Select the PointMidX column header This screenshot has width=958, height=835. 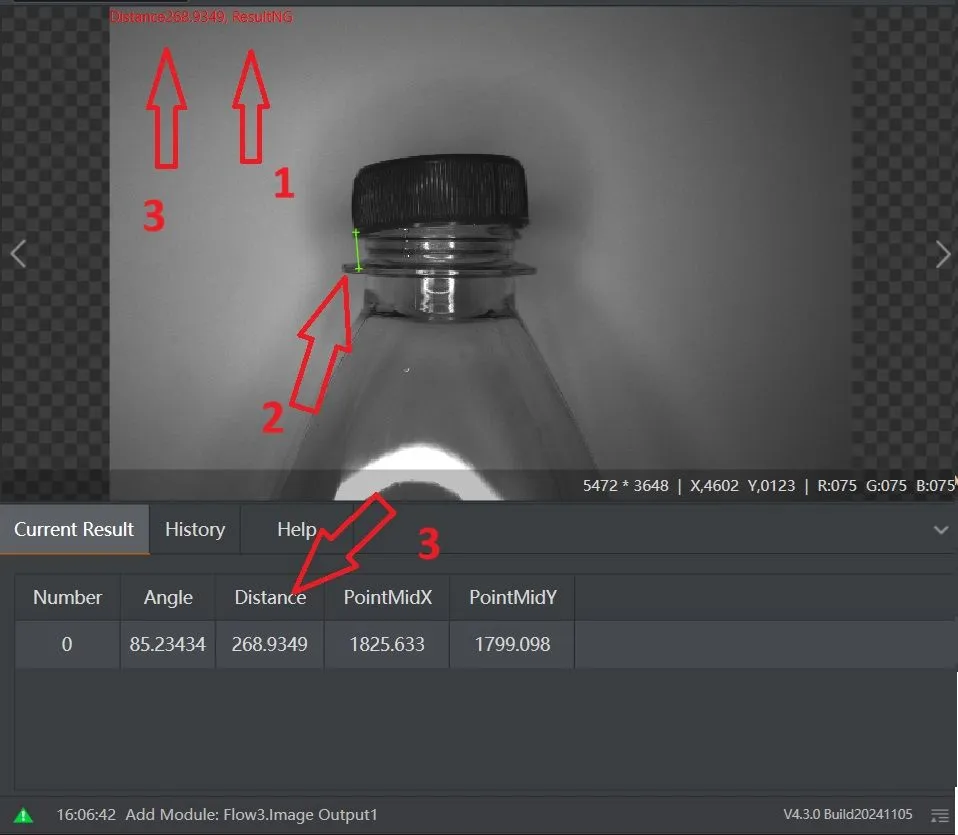click(387, 598)
